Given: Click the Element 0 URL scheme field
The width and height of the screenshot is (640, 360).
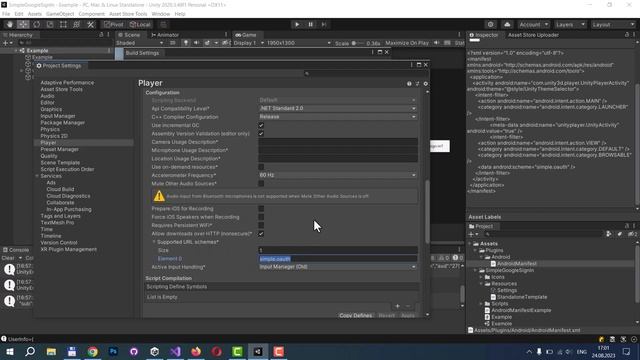Looking at the screenshot, I should pyautogui.click(x=338, y=259).
